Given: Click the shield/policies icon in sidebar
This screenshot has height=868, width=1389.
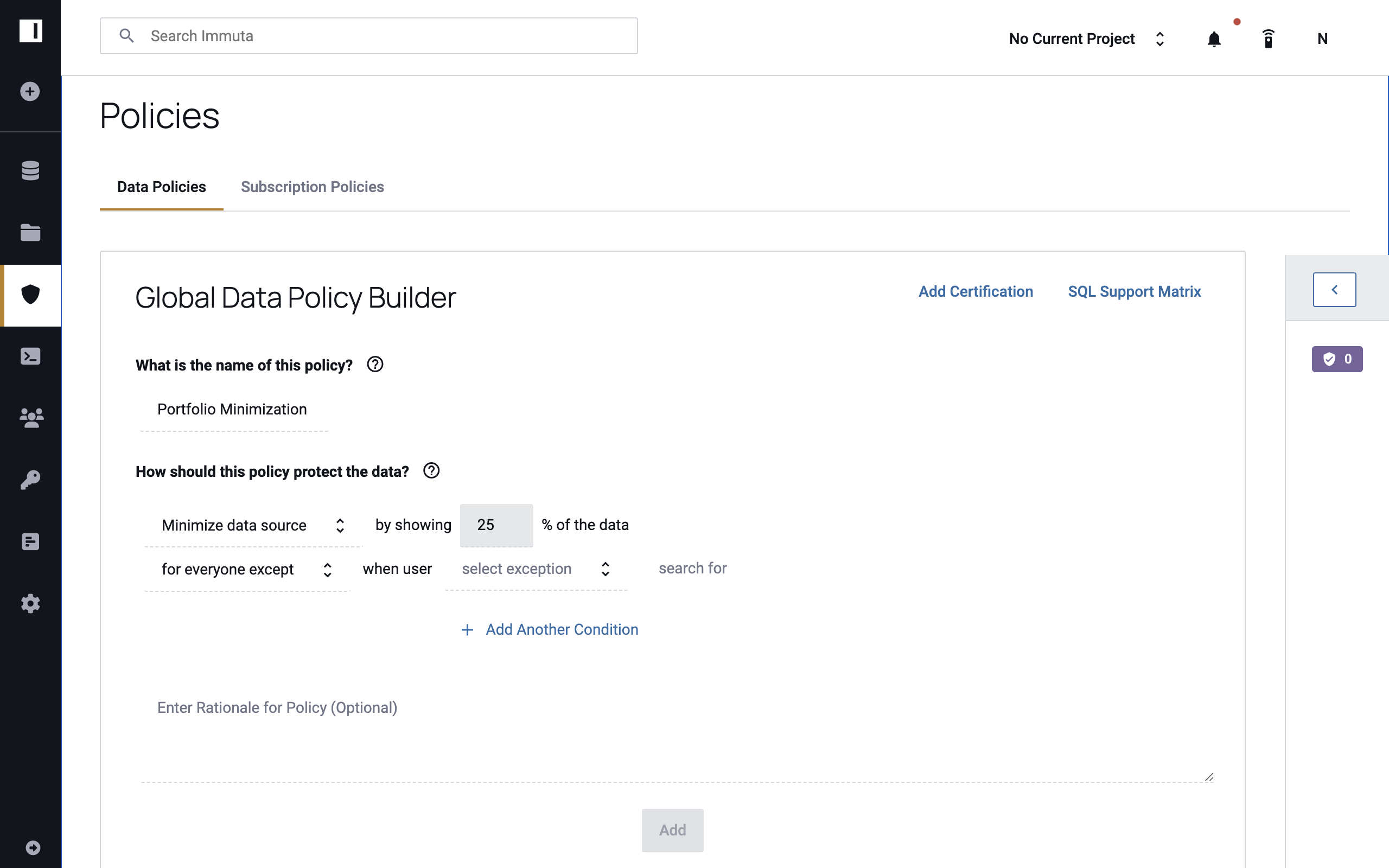Looking at the screenshot, I should pos(30,294).
